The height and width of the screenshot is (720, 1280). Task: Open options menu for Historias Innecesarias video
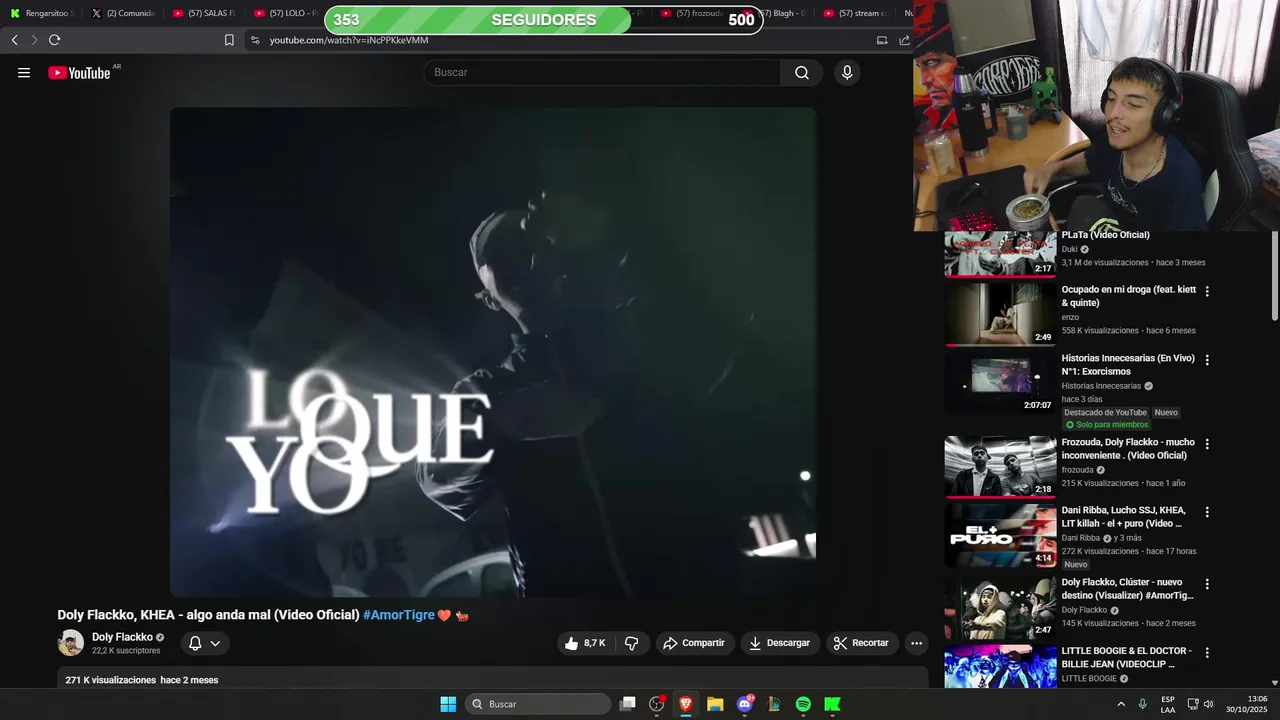point(1207,359)
